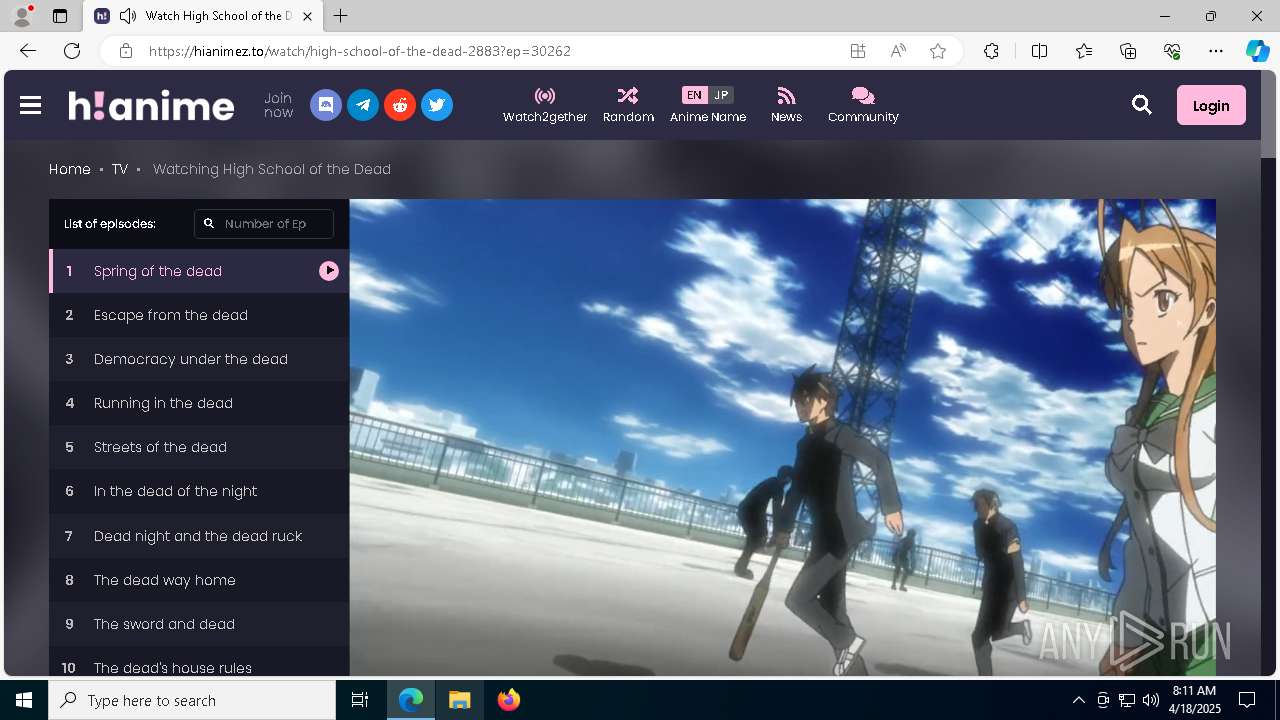This screenshot has height=720, width=1280.
Task: Add this page to favorites
Action: [938, 51]
